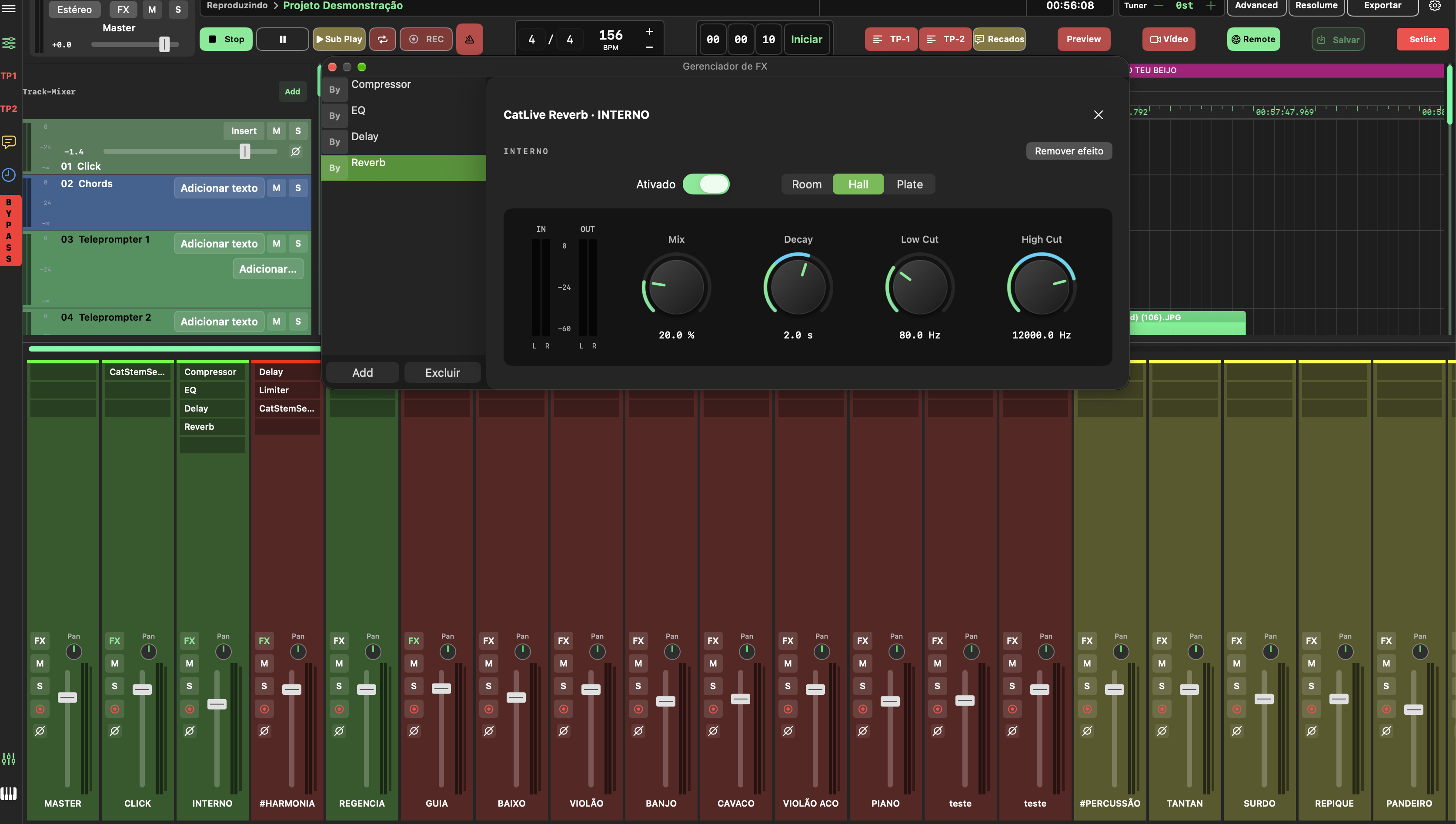
Task: Click the PANDEIRO channel fader
Action: click(1413, 709)
